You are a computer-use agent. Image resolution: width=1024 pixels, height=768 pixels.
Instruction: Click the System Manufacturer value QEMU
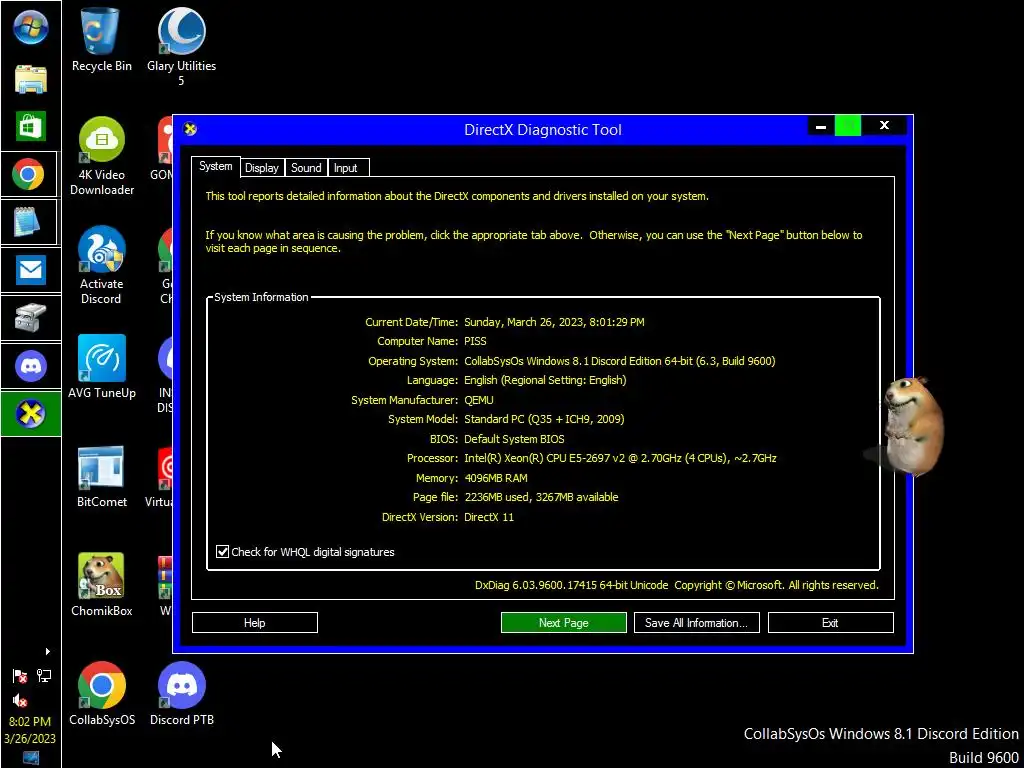(x=479, y=400)
